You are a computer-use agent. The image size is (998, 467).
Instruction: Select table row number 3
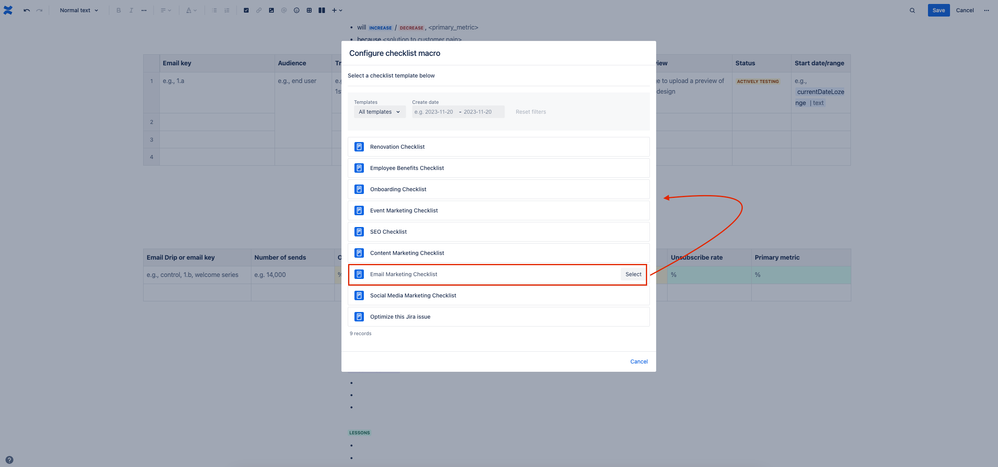151,139
